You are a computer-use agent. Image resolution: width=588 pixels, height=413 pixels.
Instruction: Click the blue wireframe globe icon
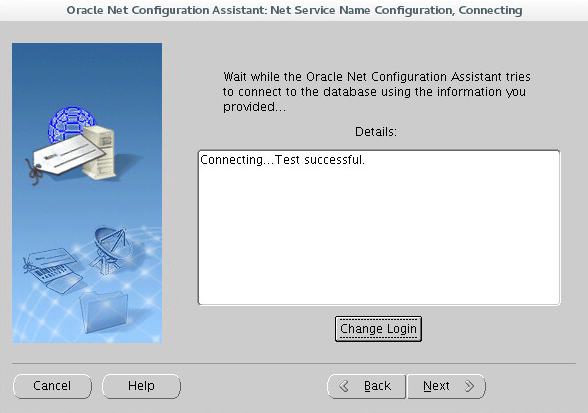70,123
